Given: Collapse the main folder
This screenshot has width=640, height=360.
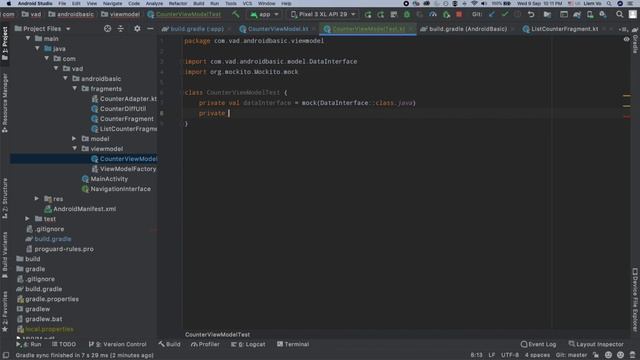Looking at the screenshot, I should (28, 38).
